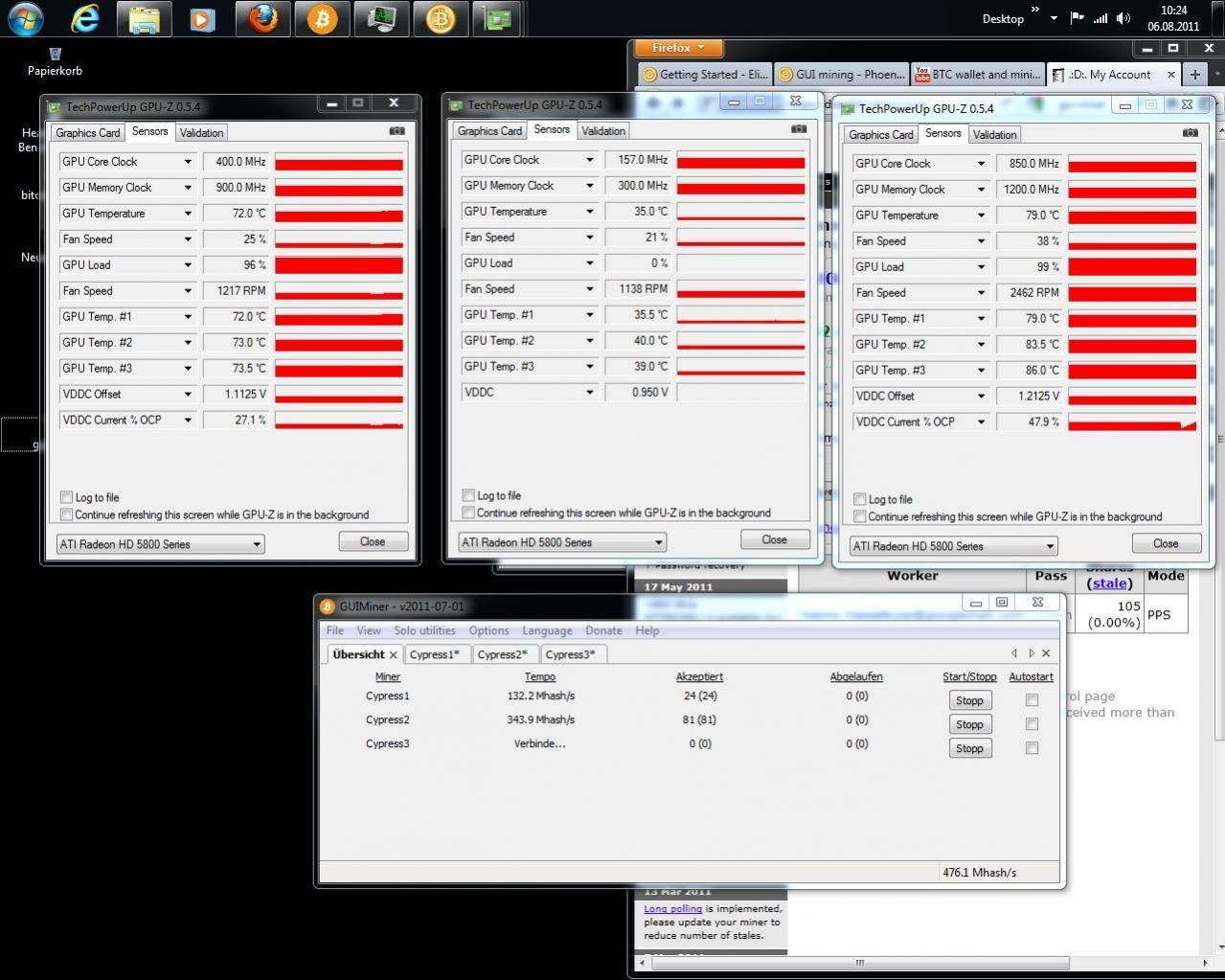
Task: Click the stale link in Shares column header
Action: click(1109, 583)
